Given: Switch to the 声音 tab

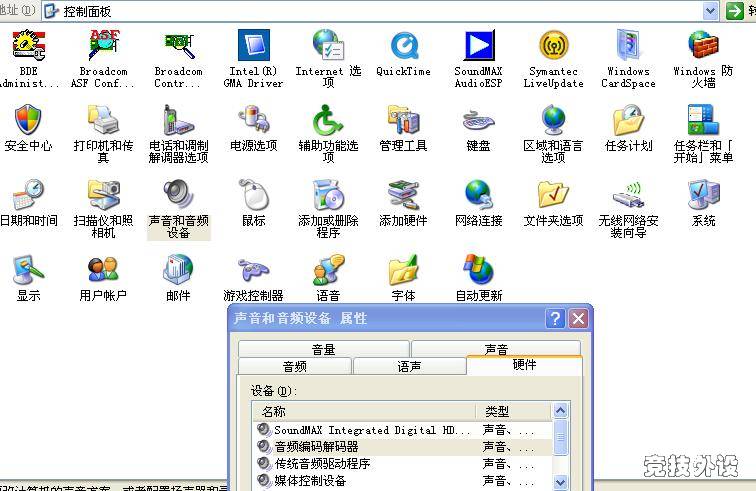Looking at the screenshot, I should tap(496, 349).
